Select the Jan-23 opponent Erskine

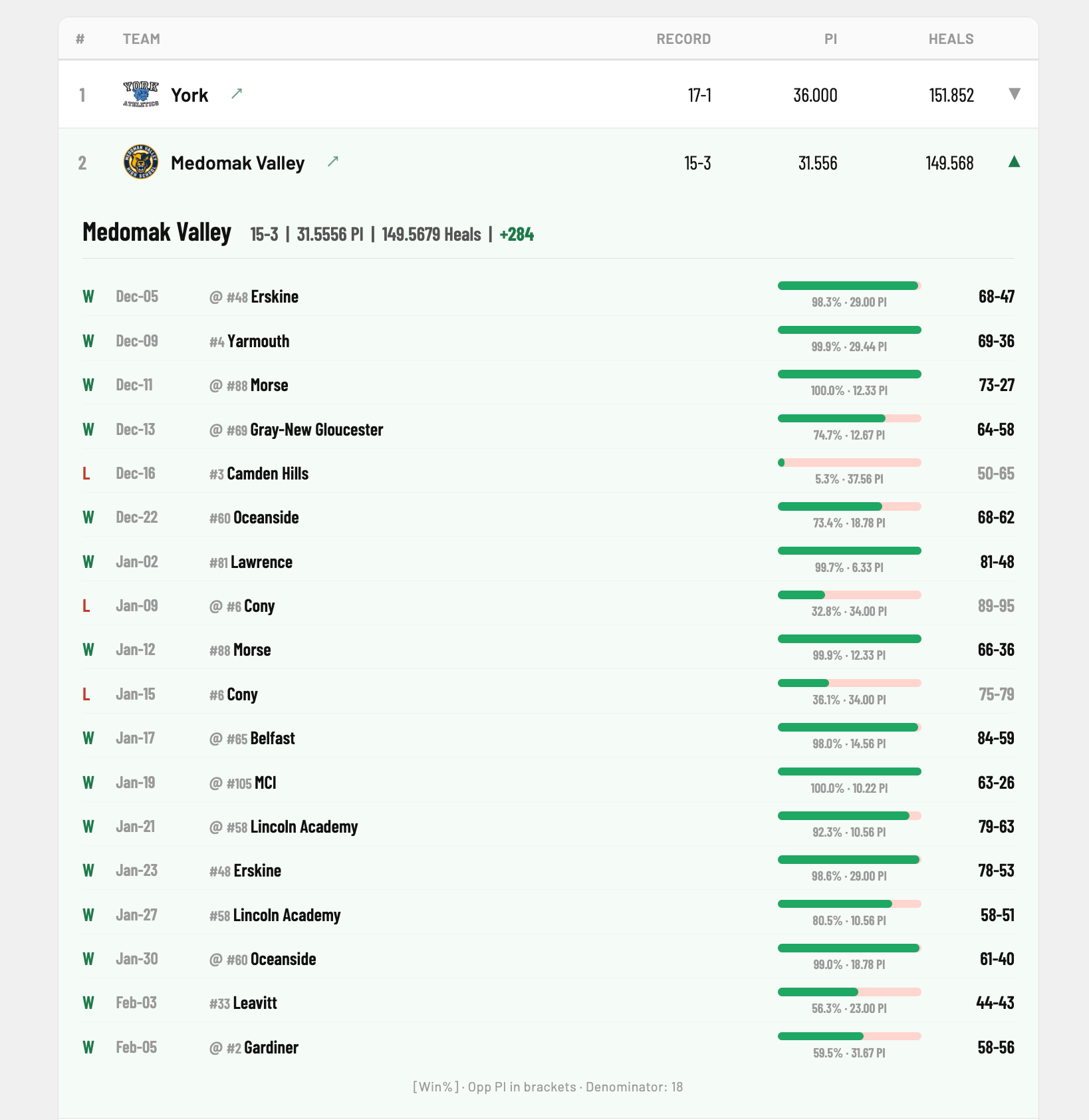coord(257,871)
